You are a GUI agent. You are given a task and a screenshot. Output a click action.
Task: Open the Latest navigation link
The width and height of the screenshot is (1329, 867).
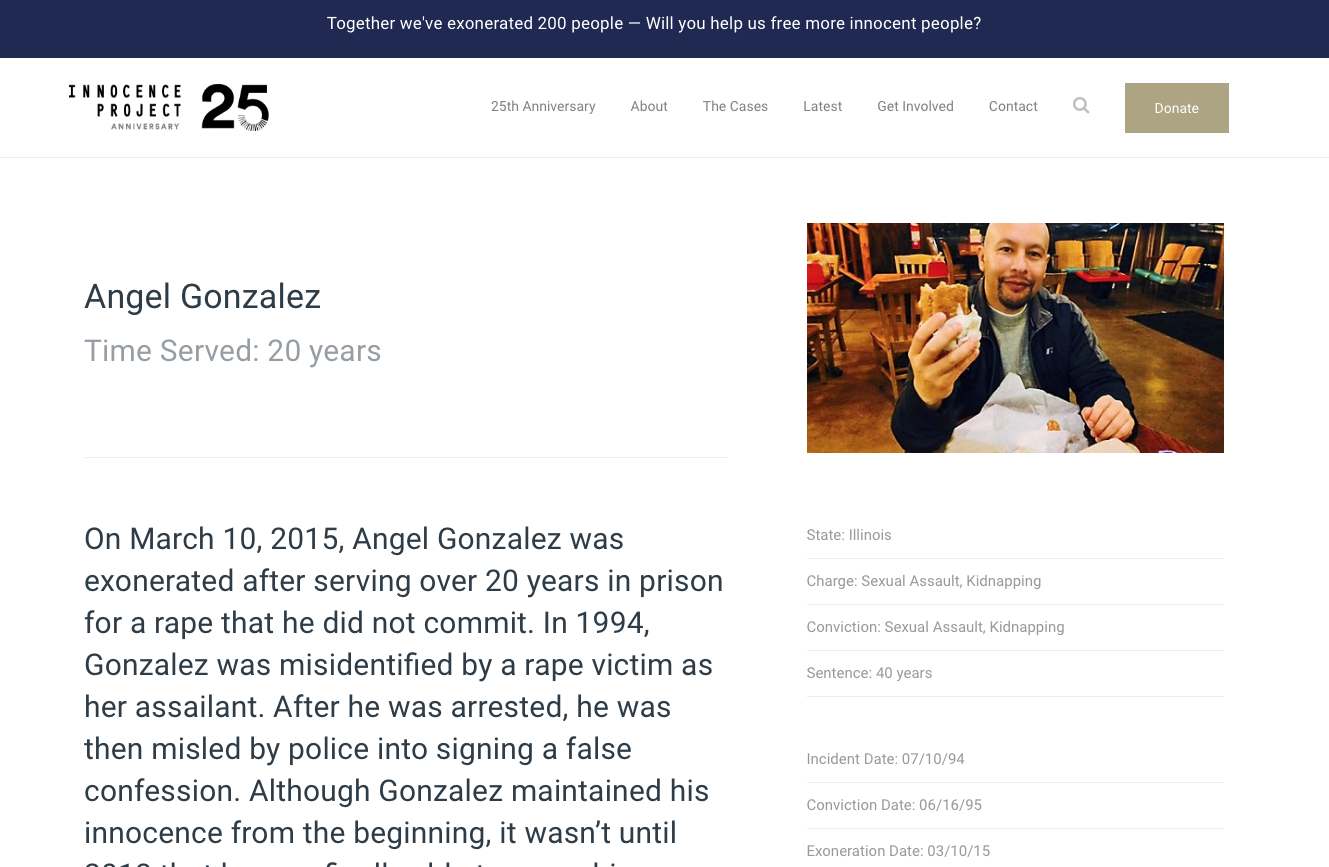coord(822,106)
